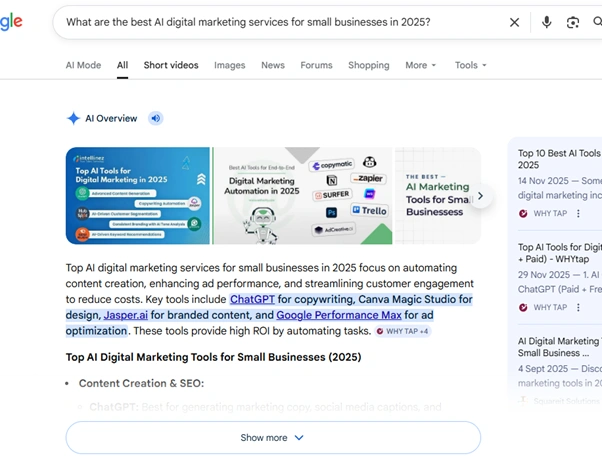Open the AI Mode tab
The height and width of the screenshot is (456, 602).
point(83,65)
